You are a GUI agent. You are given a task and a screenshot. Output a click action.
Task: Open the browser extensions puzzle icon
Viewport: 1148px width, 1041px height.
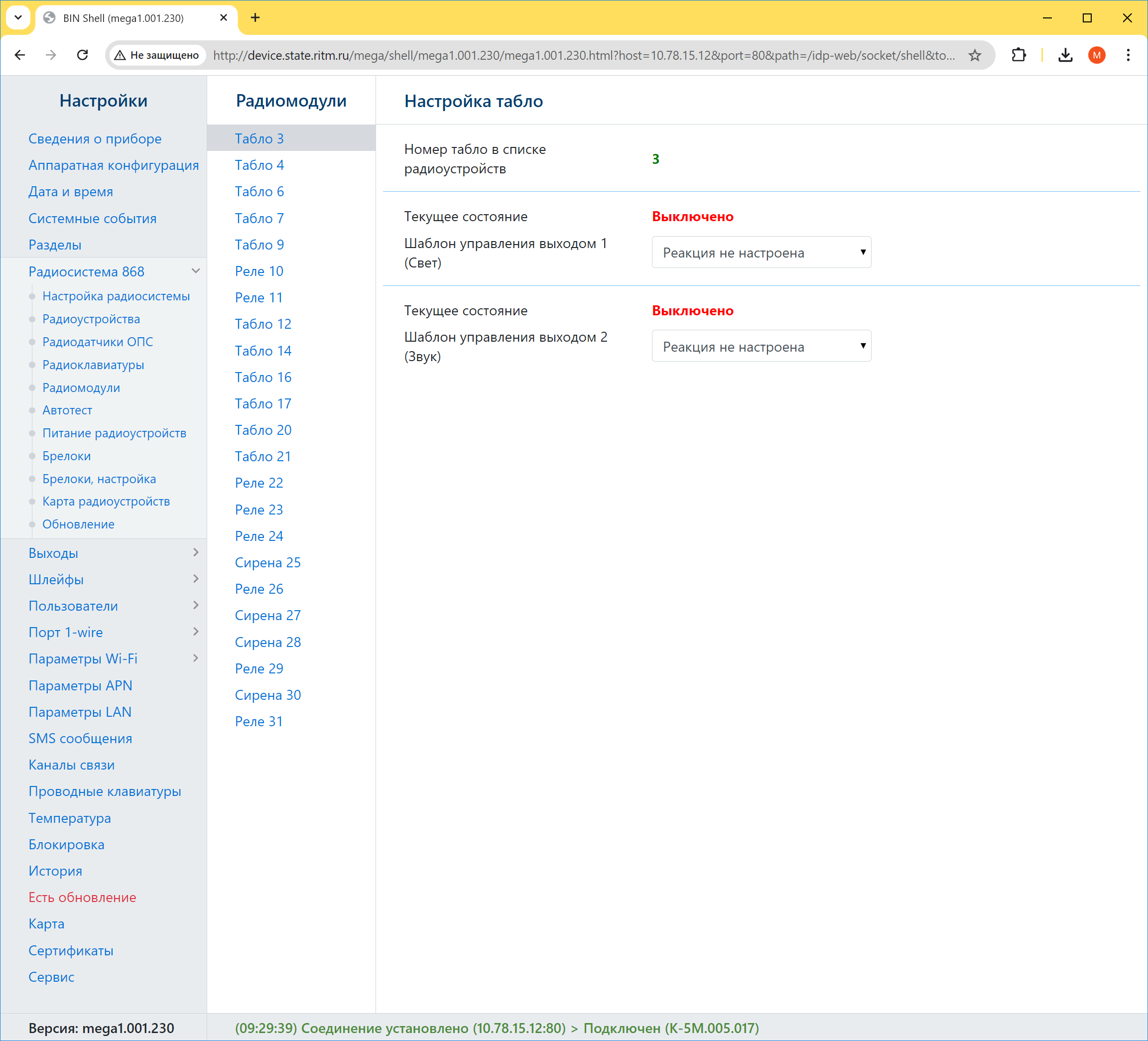pyautogui.click(x=1018, y=55)
